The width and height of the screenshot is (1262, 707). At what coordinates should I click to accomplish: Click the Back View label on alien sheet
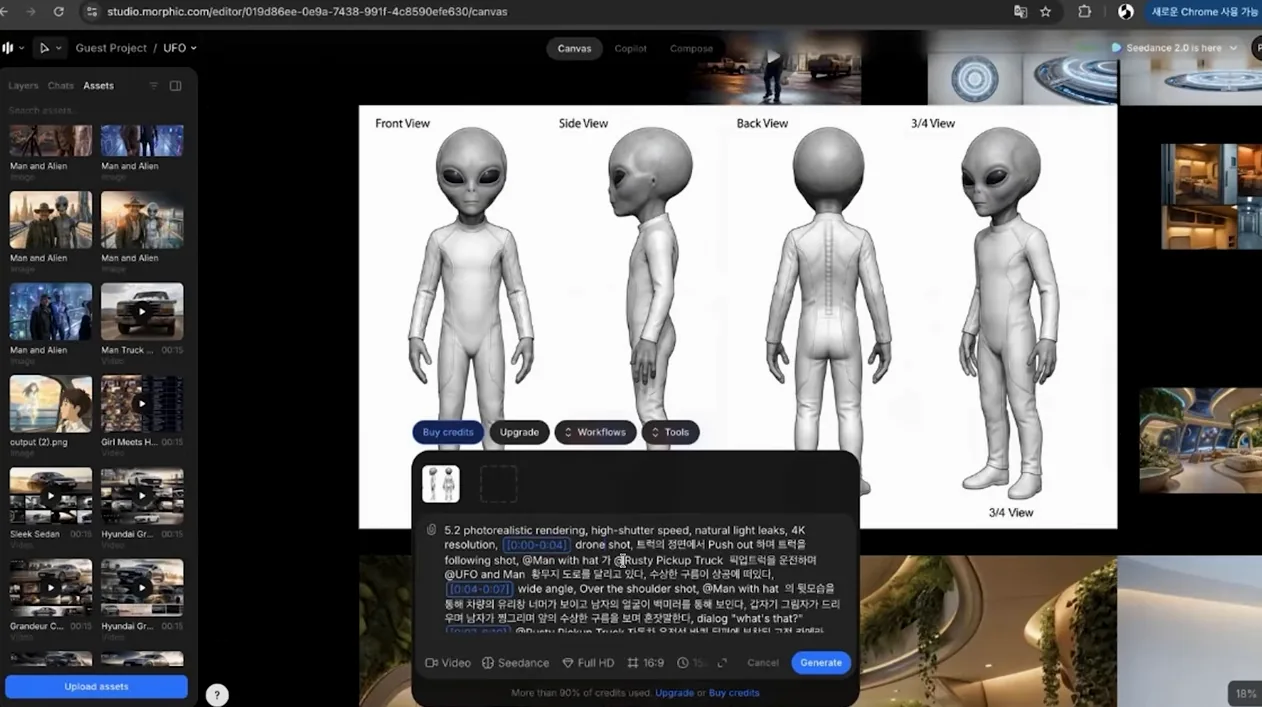click(x=762, y=124)
